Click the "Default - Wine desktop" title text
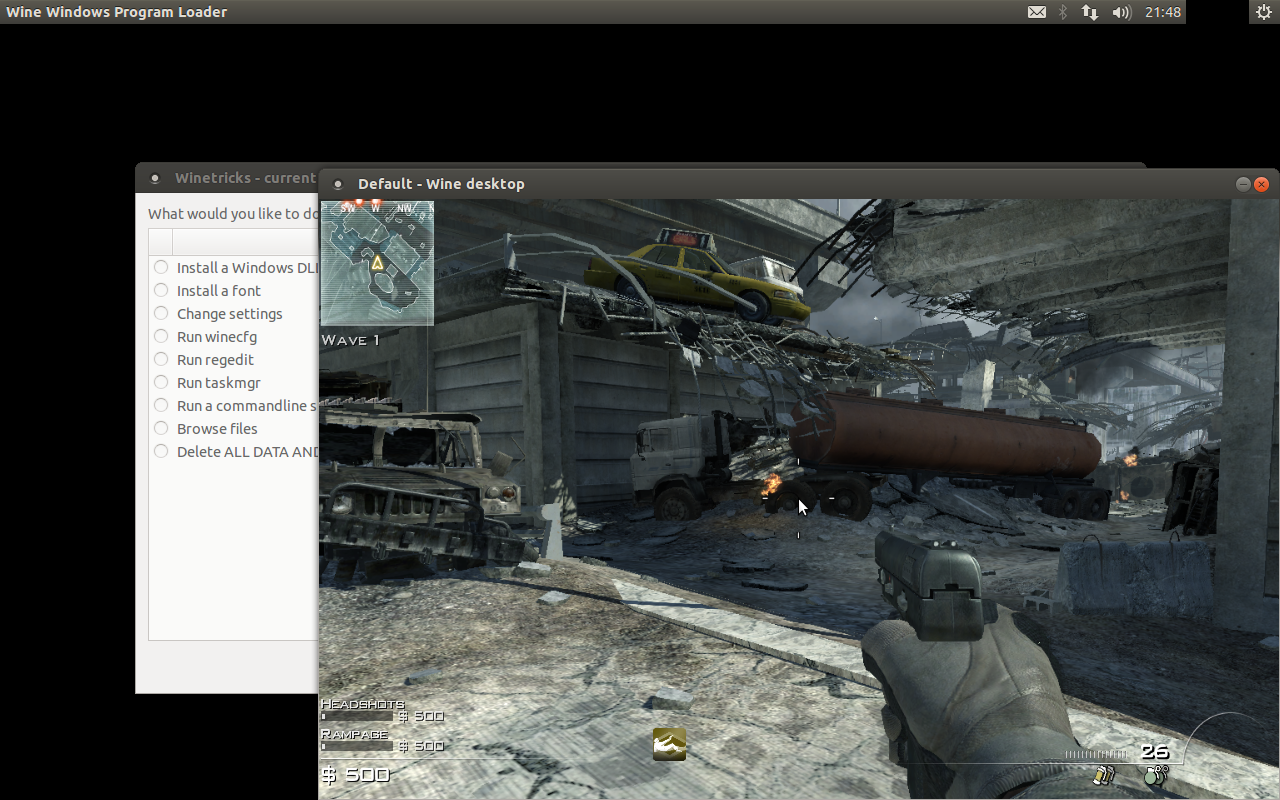Image resolution: width=1280 pixels, height=800 pixels. [441, 184]
